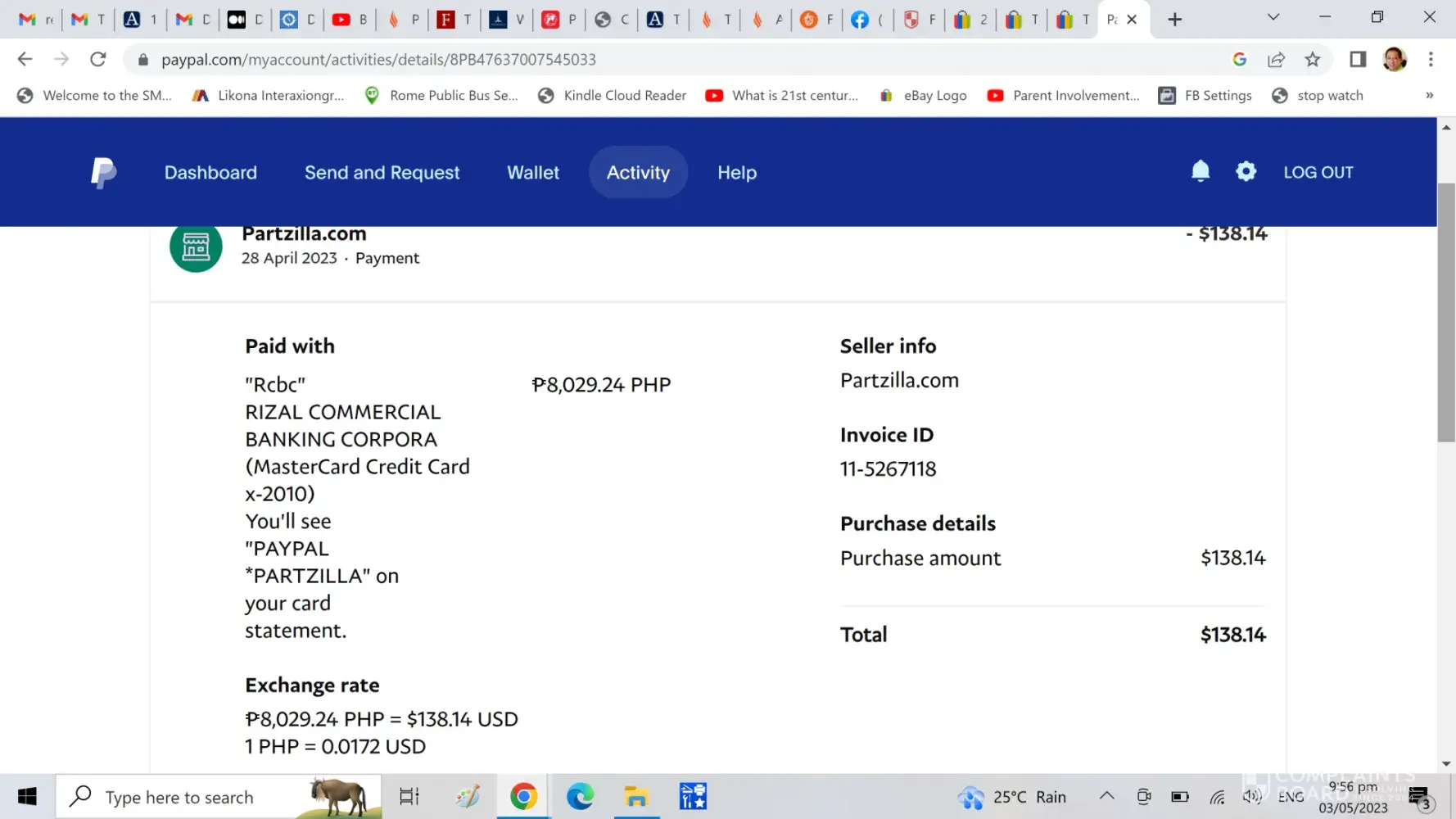Click the page vertical scrollbar

tap(1446, 311)
